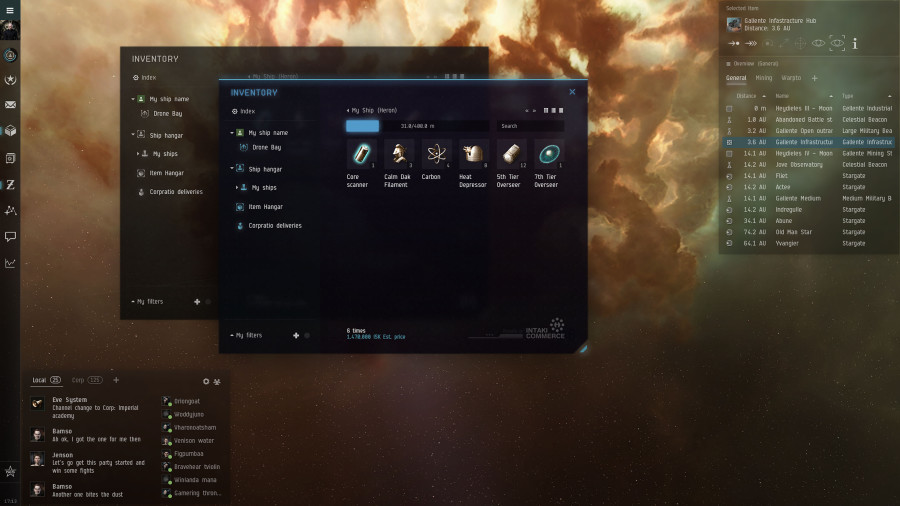Click the info icon for selected item
900x506 pixels.
(x=855, y=43)
